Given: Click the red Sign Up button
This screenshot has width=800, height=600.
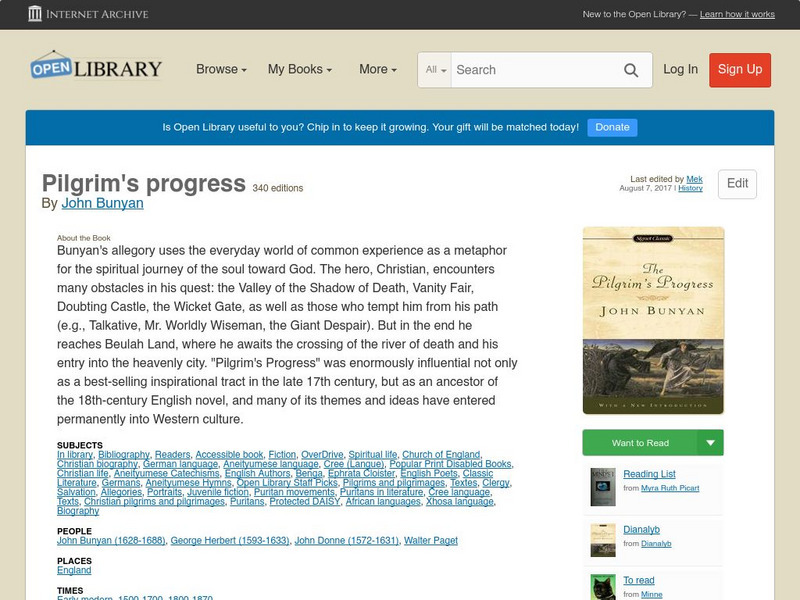Looking at the screenshot, I should point(740,70).
